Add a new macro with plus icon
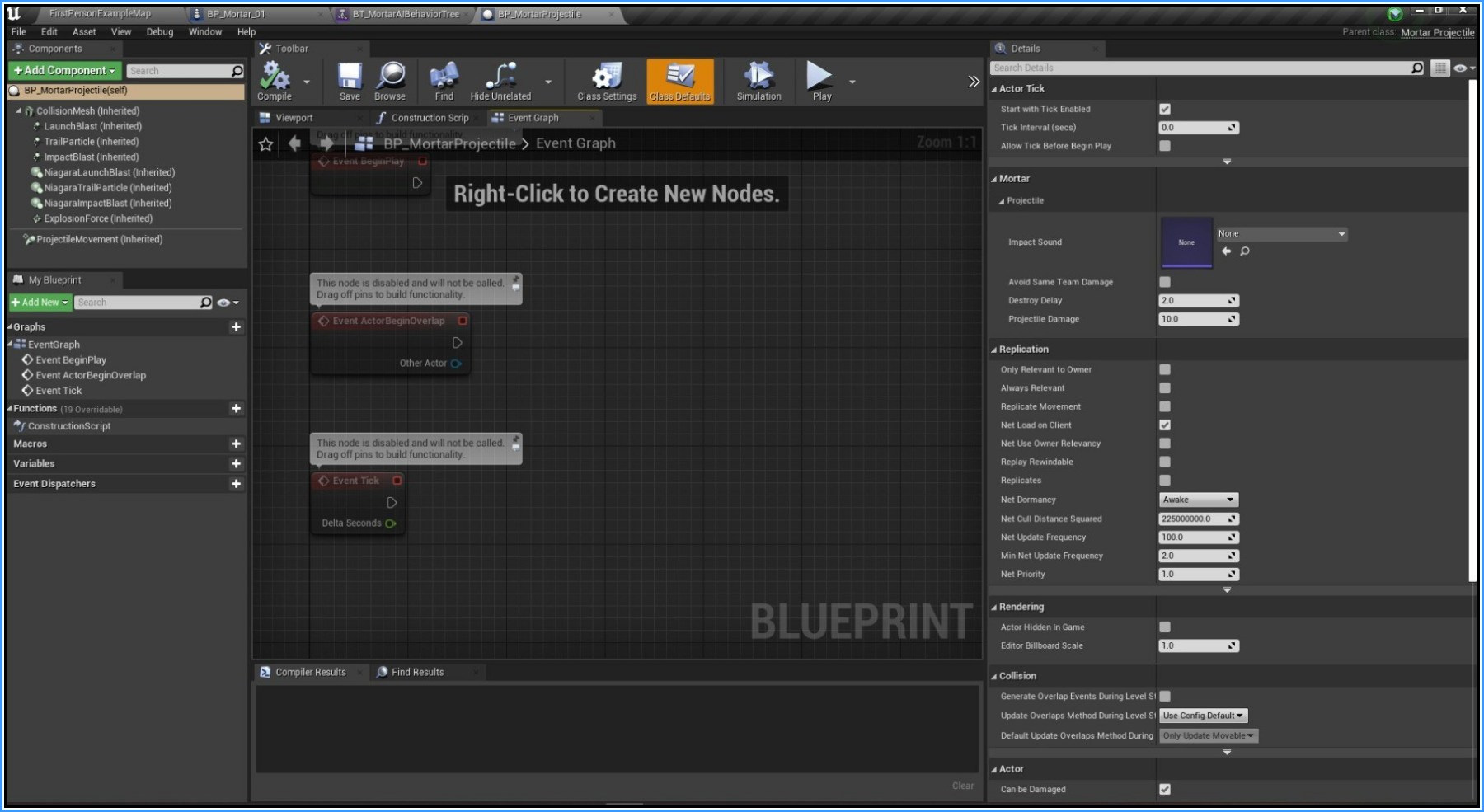This screenshot has width=1484, height=812. (x=236, y=444)
